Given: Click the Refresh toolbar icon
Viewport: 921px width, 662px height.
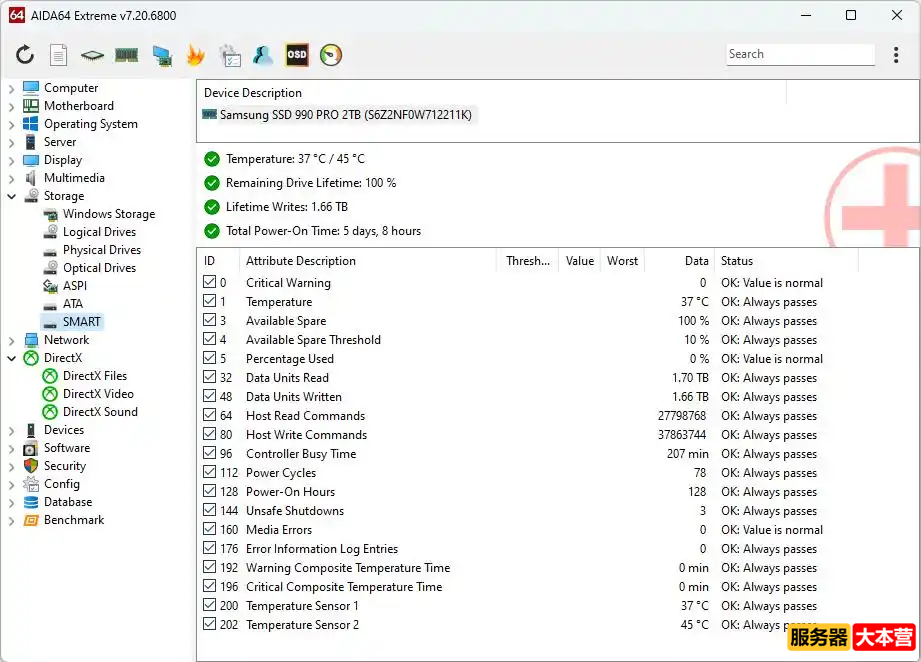Looking at the screenshot, I should point(25,55).
